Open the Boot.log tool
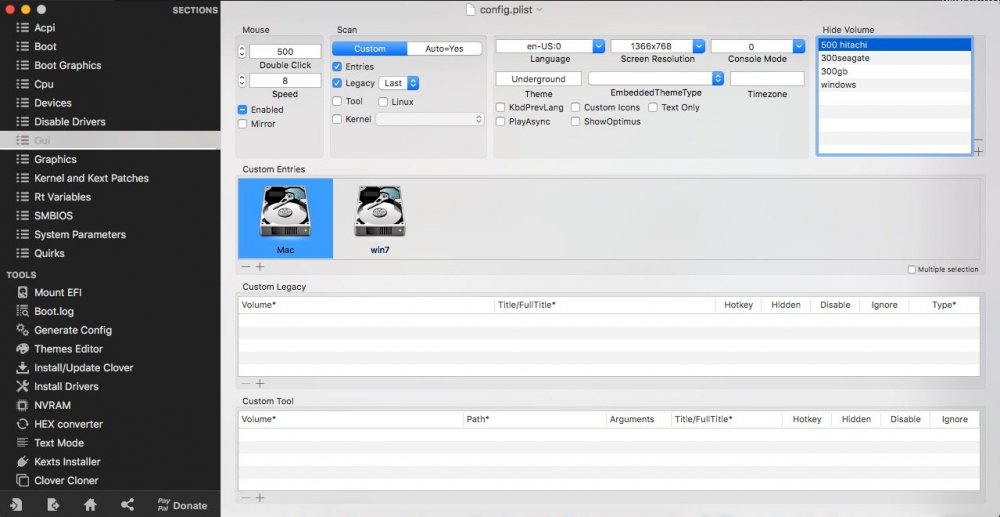The width and height of the screenshot is (1000, 517). pyautogui.click(x=54, y=311)
